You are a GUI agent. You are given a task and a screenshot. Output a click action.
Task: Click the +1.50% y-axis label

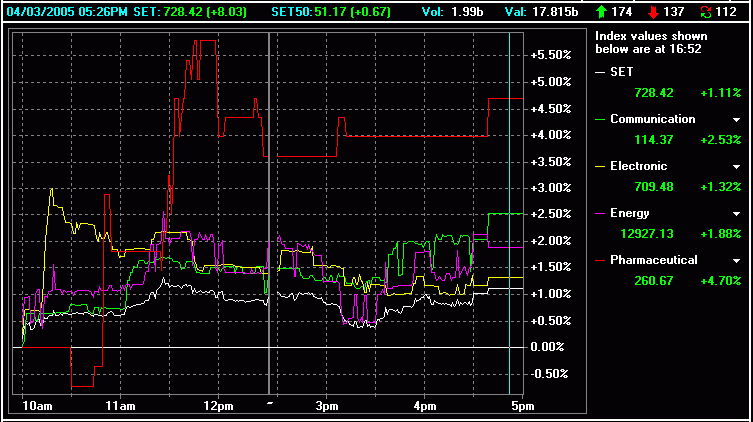click(x=551, y=267)
